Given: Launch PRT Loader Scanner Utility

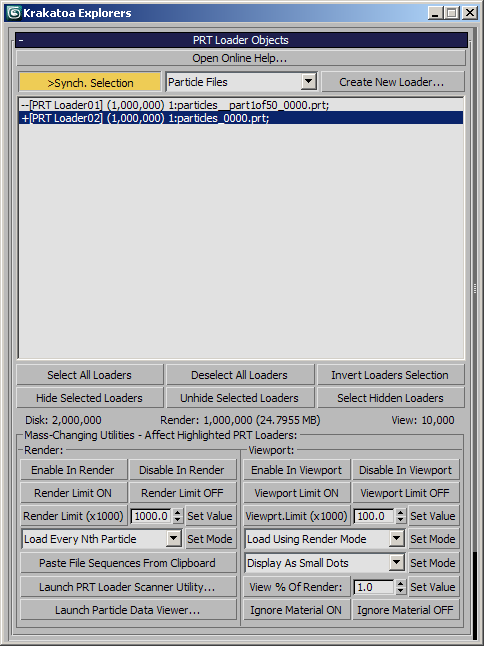Looking at the screenshot, I should (128, 587).
